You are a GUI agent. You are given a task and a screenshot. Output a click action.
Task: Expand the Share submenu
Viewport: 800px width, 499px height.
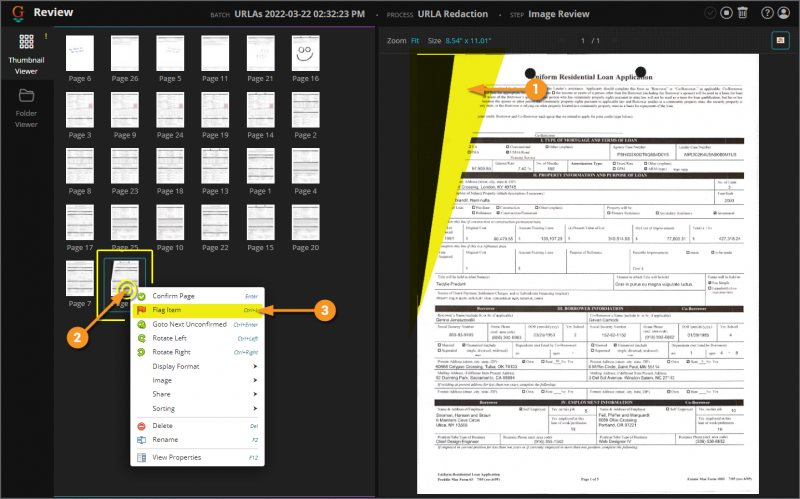(197, 394)
